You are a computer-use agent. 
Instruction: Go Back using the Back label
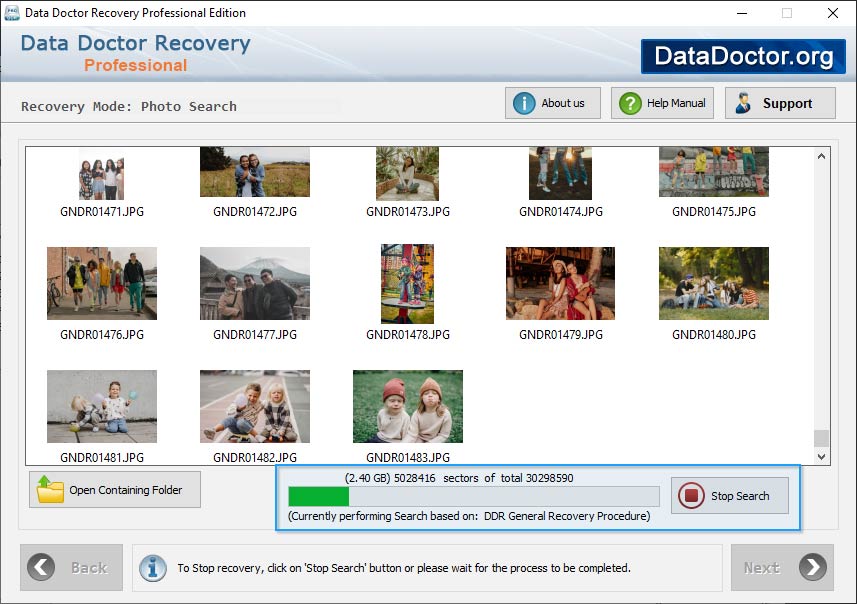[x=89, y=568]
